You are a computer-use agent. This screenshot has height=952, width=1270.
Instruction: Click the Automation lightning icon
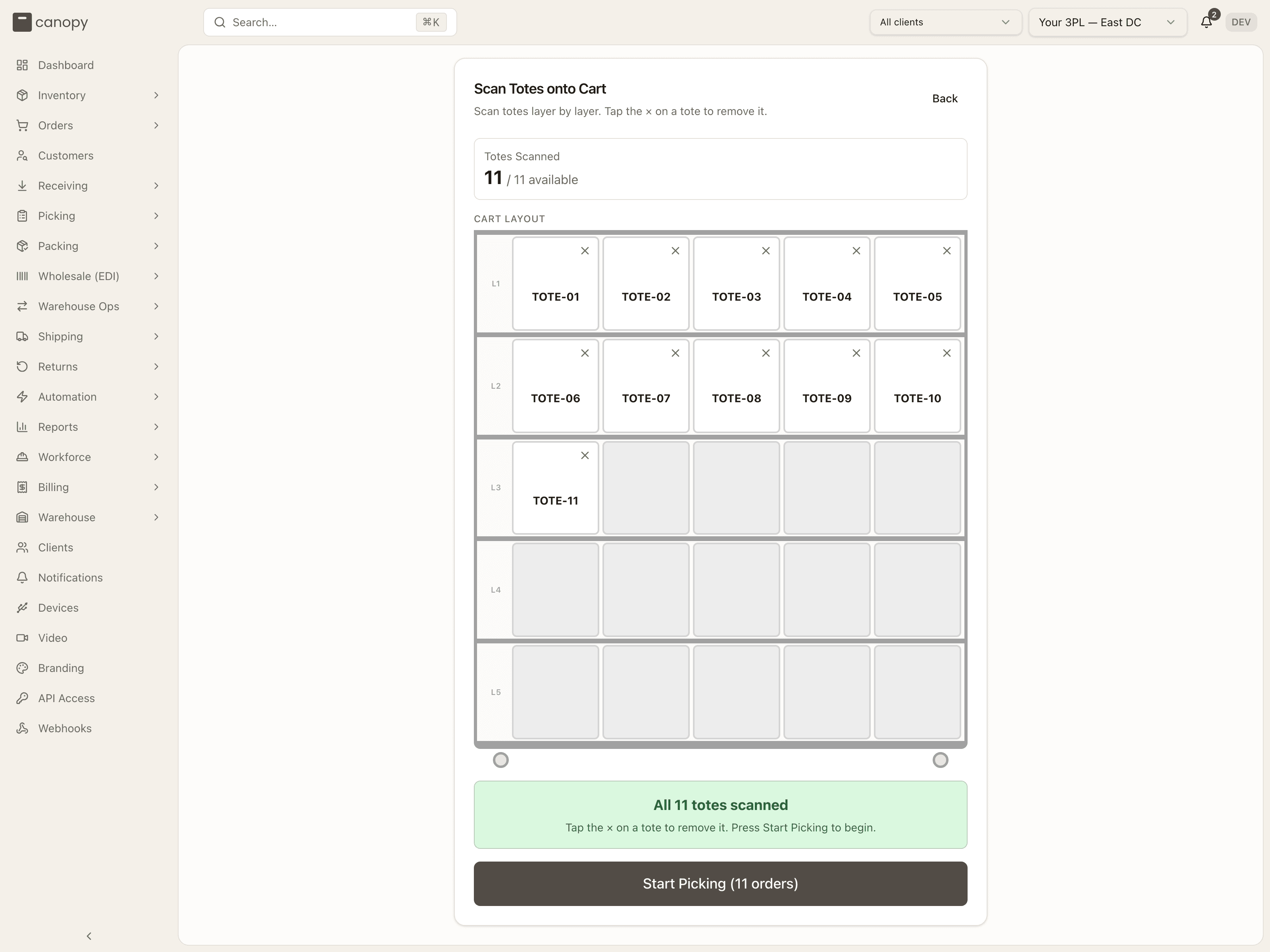point(22,397)
